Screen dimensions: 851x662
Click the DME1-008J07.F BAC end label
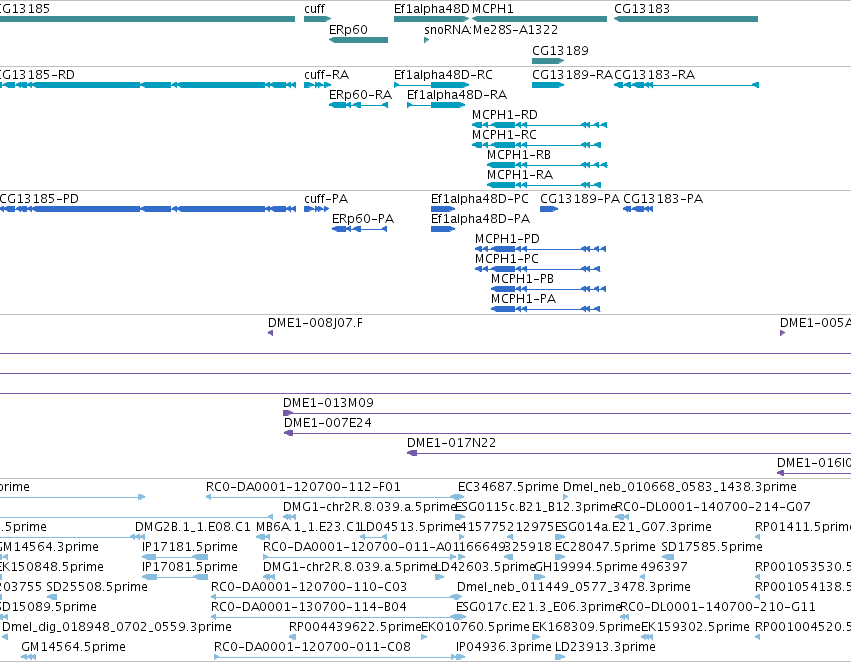[x=315, y=323]
